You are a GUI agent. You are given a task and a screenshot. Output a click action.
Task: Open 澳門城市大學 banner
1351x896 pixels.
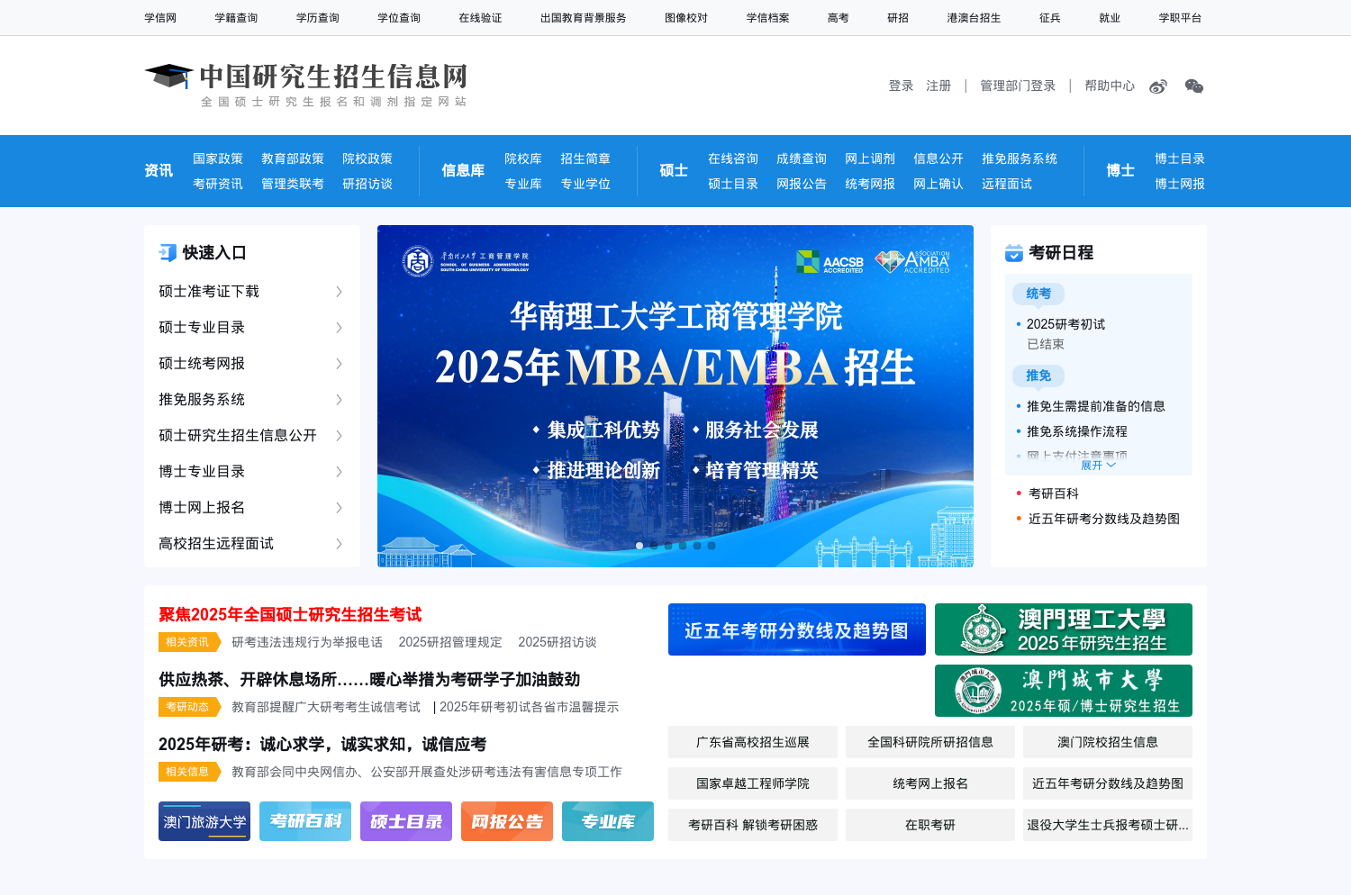(x=1064, y=691)
